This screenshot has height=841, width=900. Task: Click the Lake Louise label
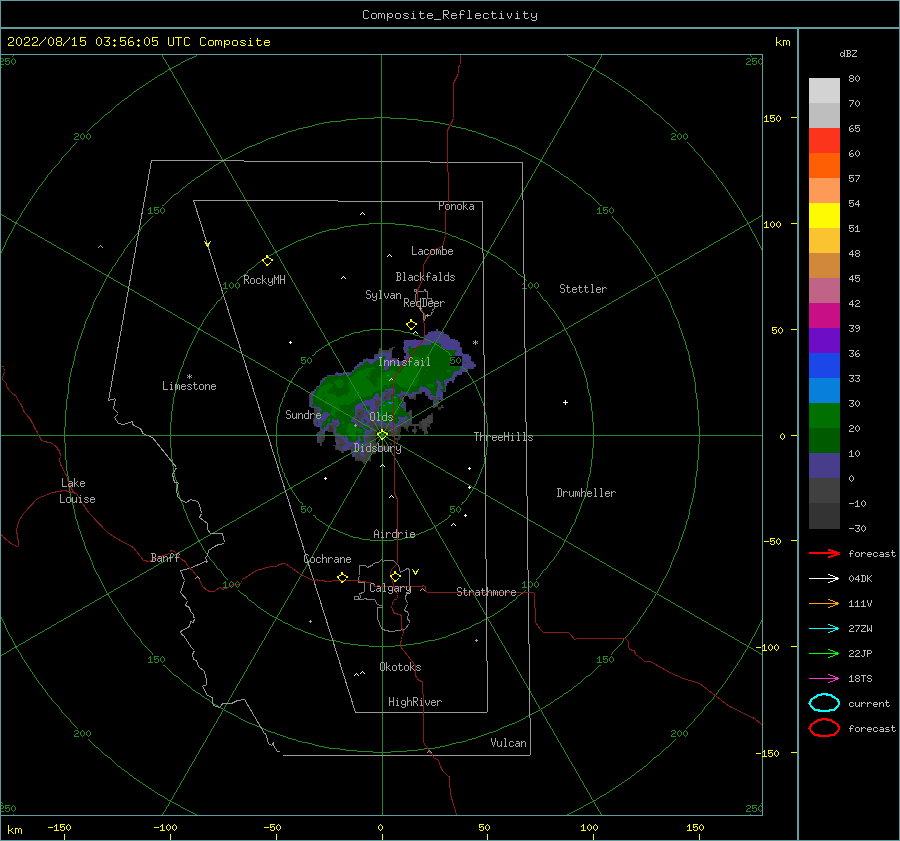point(77,491)
